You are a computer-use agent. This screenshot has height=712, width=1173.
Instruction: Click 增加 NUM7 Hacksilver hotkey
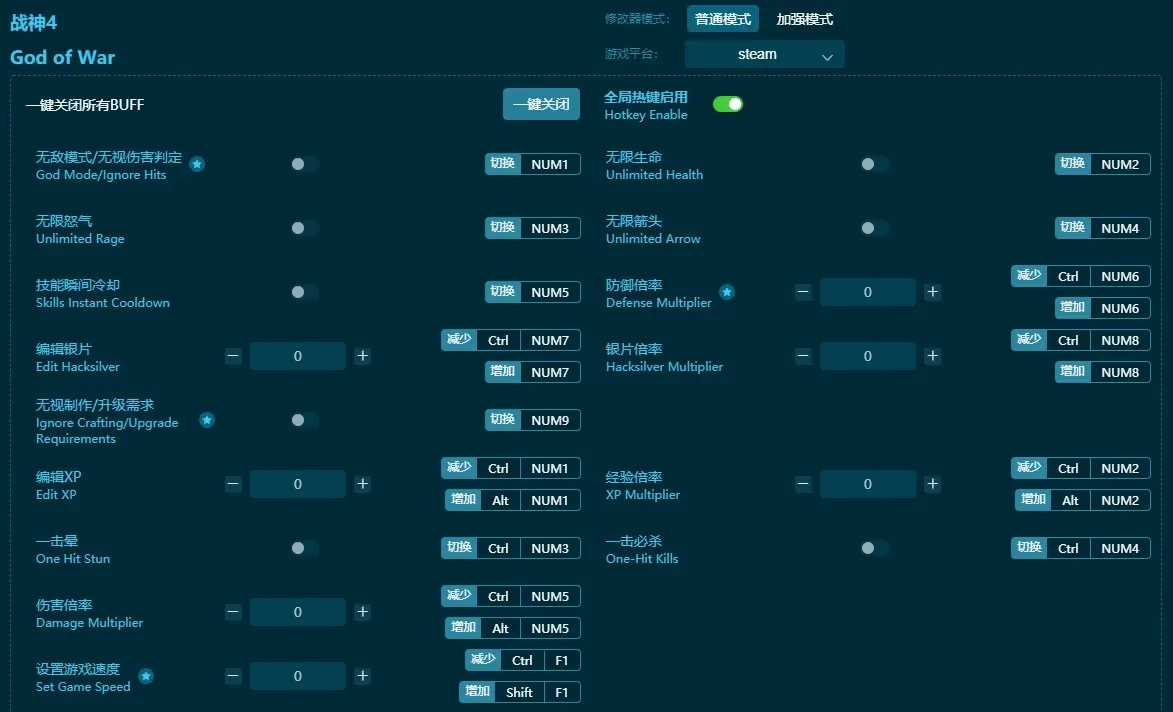click(x=533, y=372)
